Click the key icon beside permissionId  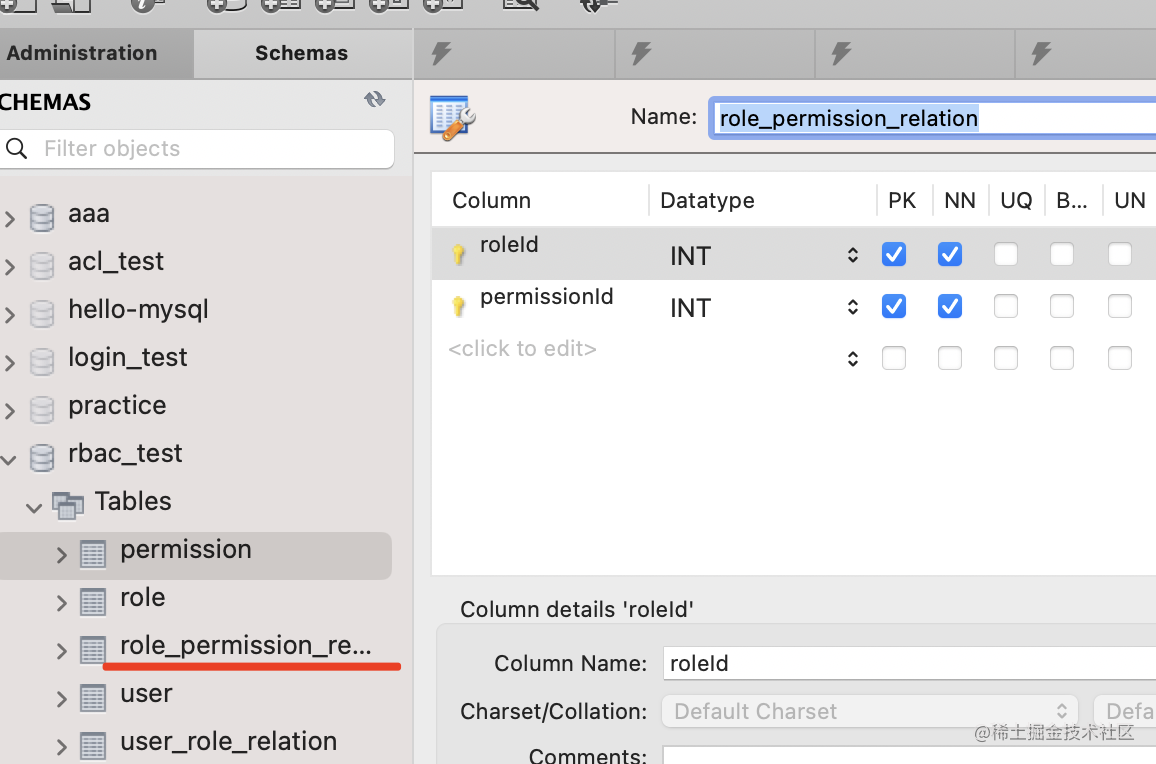point(459,307)
